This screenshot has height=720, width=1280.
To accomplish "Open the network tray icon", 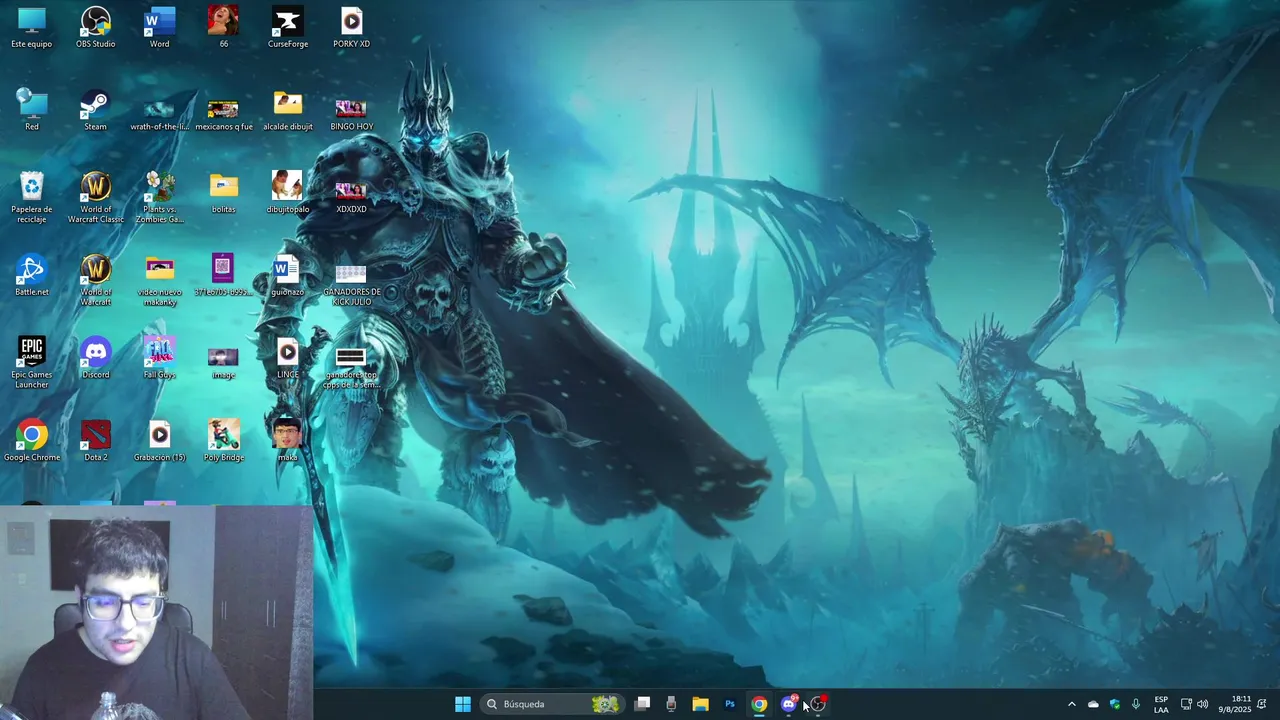I will [1186, 704].
